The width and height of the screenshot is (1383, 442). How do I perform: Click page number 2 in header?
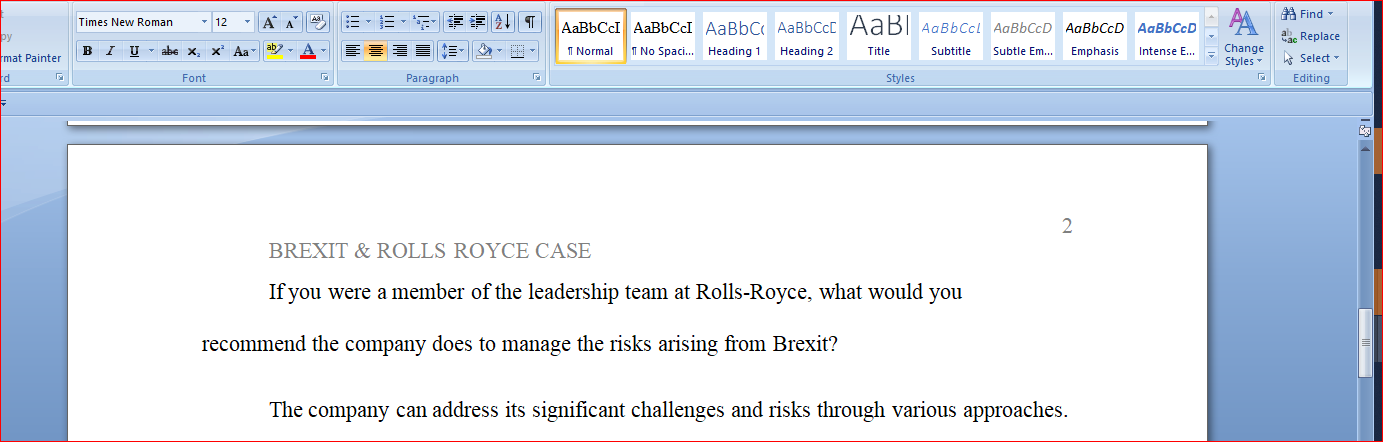1067,226
